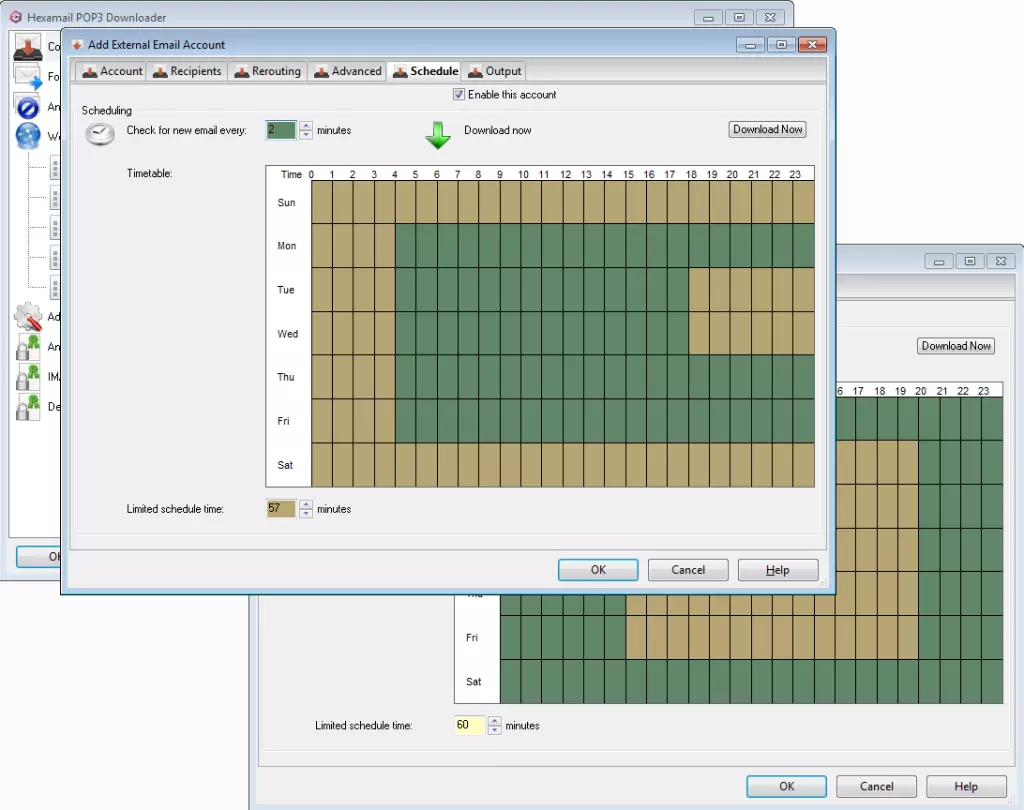Select the padlock icon labeled IM in sidebar

(28, 377)
